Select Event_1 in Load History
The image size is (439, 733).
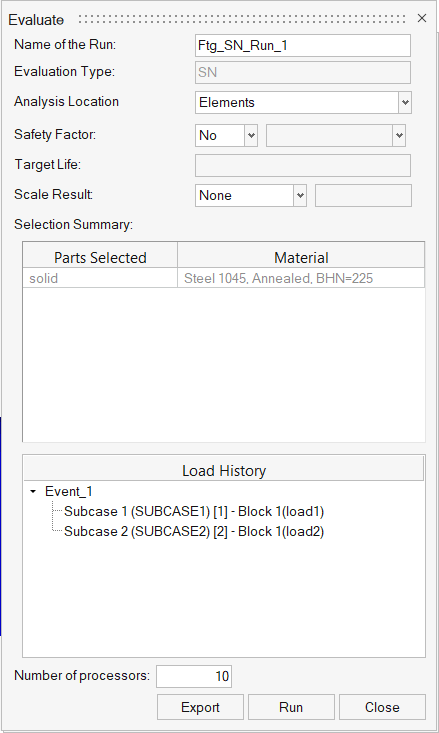coord(69,492)
